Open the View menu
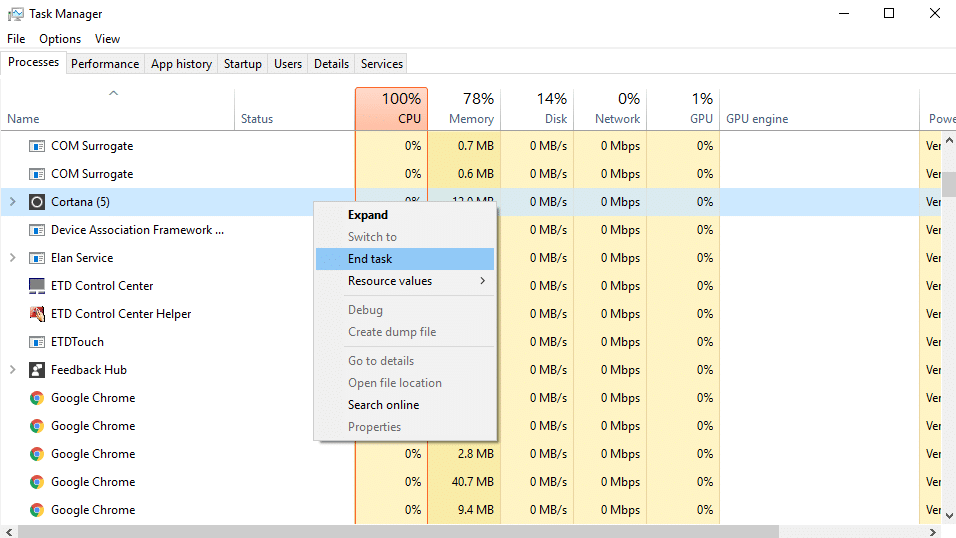 click(x=107, y=38)
